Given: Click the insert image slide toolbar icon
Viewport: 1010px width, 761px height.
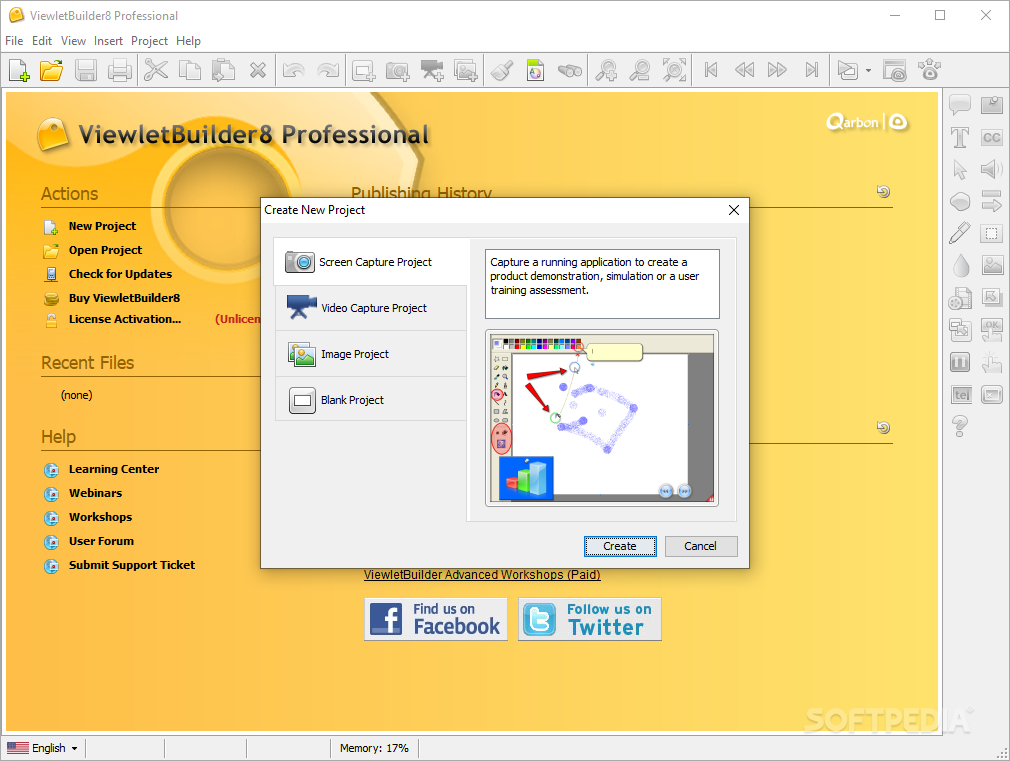Looking at the screenshot, I should click(466, 70).
